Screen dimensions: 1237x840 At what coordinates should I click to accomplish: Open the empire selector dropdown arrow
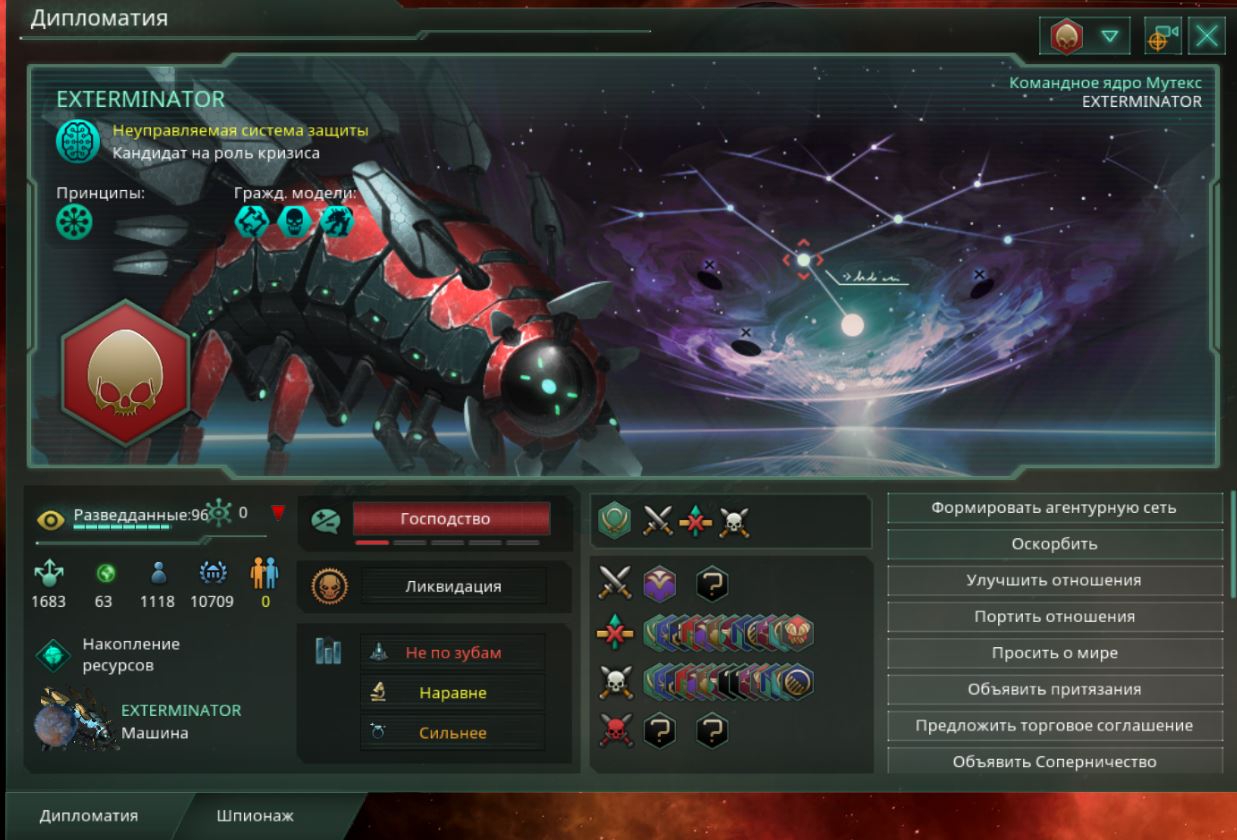coord(1109,38)
